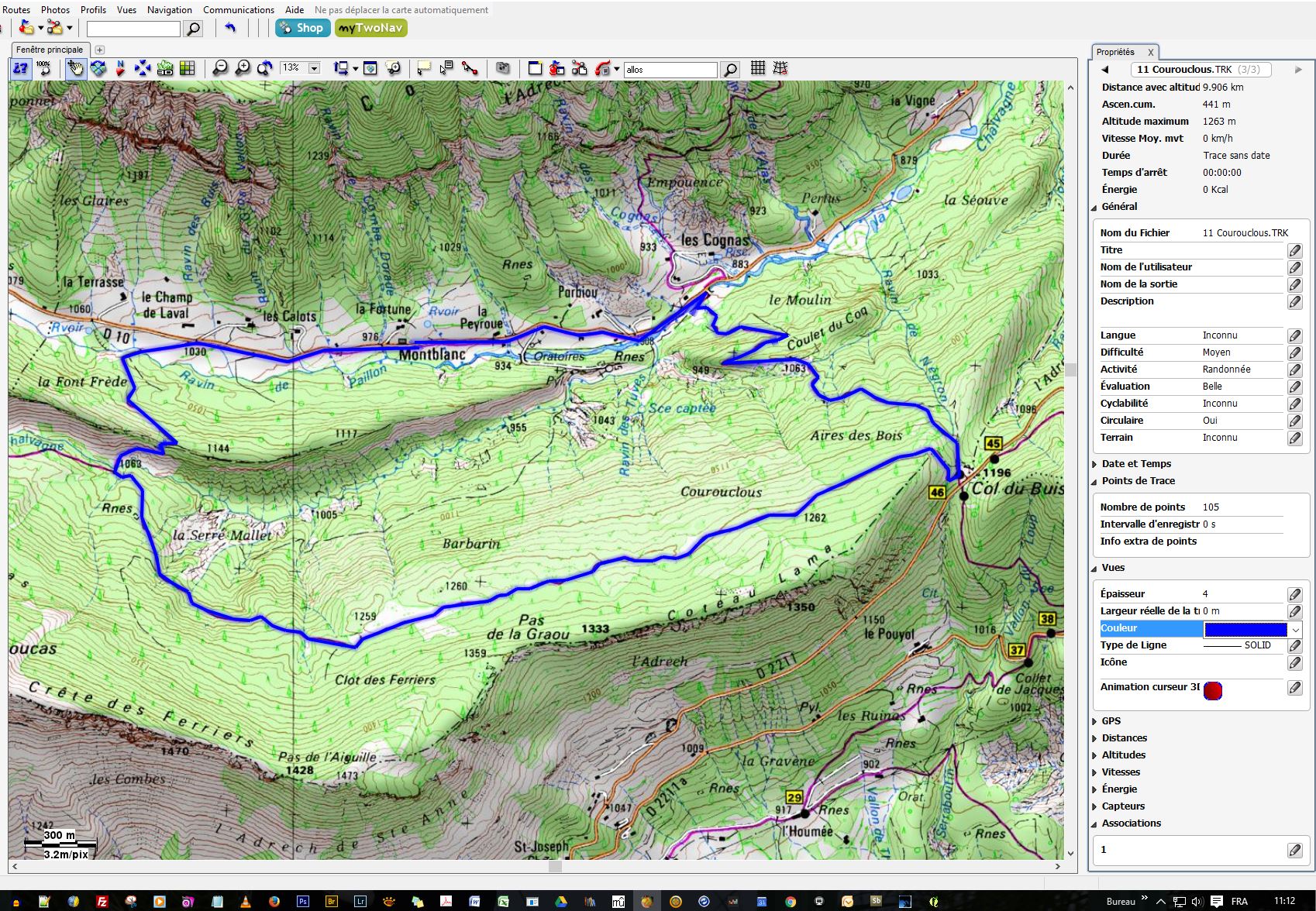Viewport: 1316px width, 911px height.
Task: Click pencil icon next to Titre
Action: coord(1294,250)
